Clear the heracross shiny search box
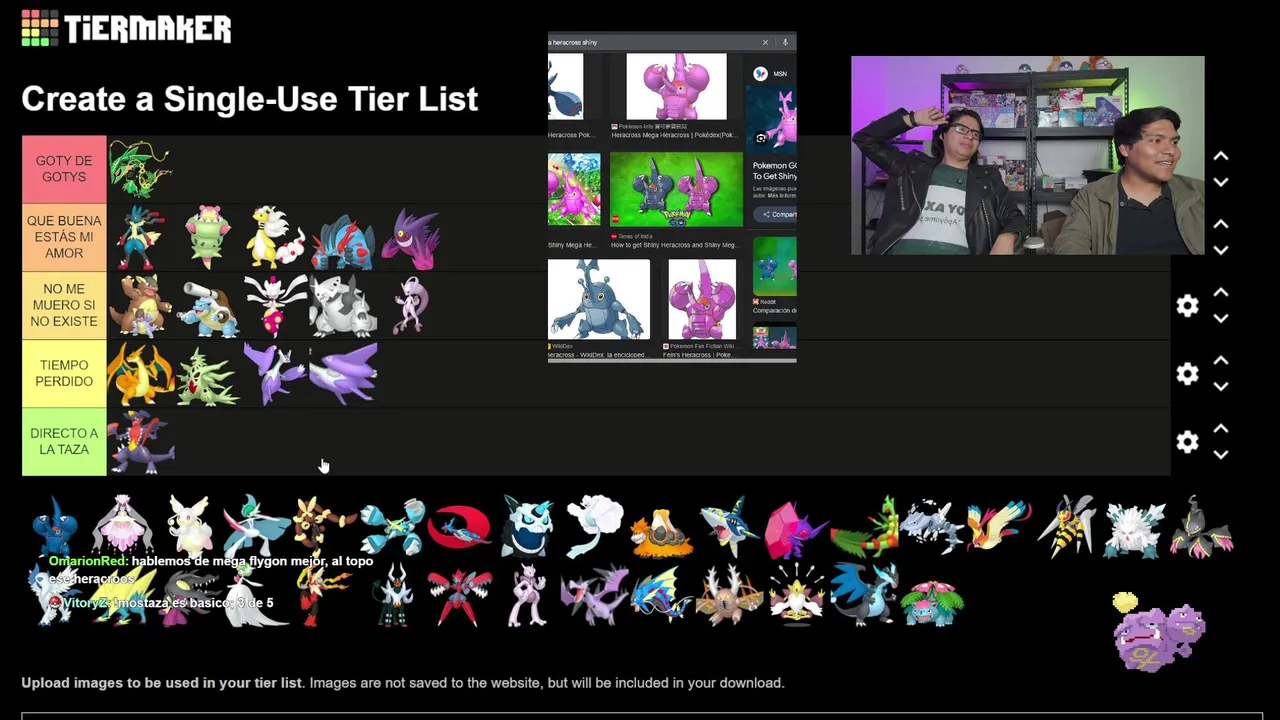 point(765,42)
